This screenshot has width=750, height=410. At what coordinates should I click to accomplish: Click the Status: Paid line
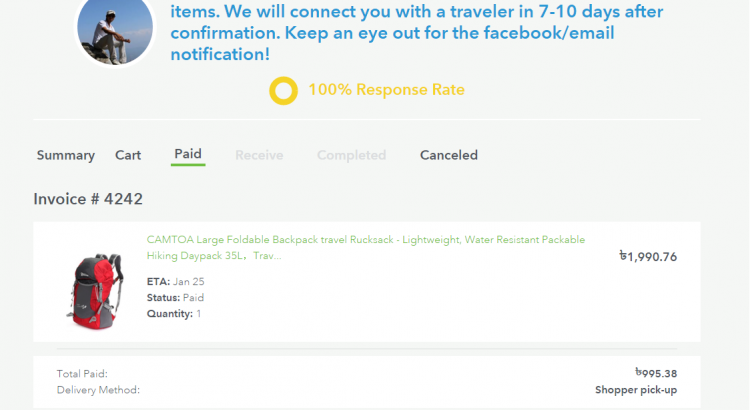pyautogui.click(x=175, y=298)
